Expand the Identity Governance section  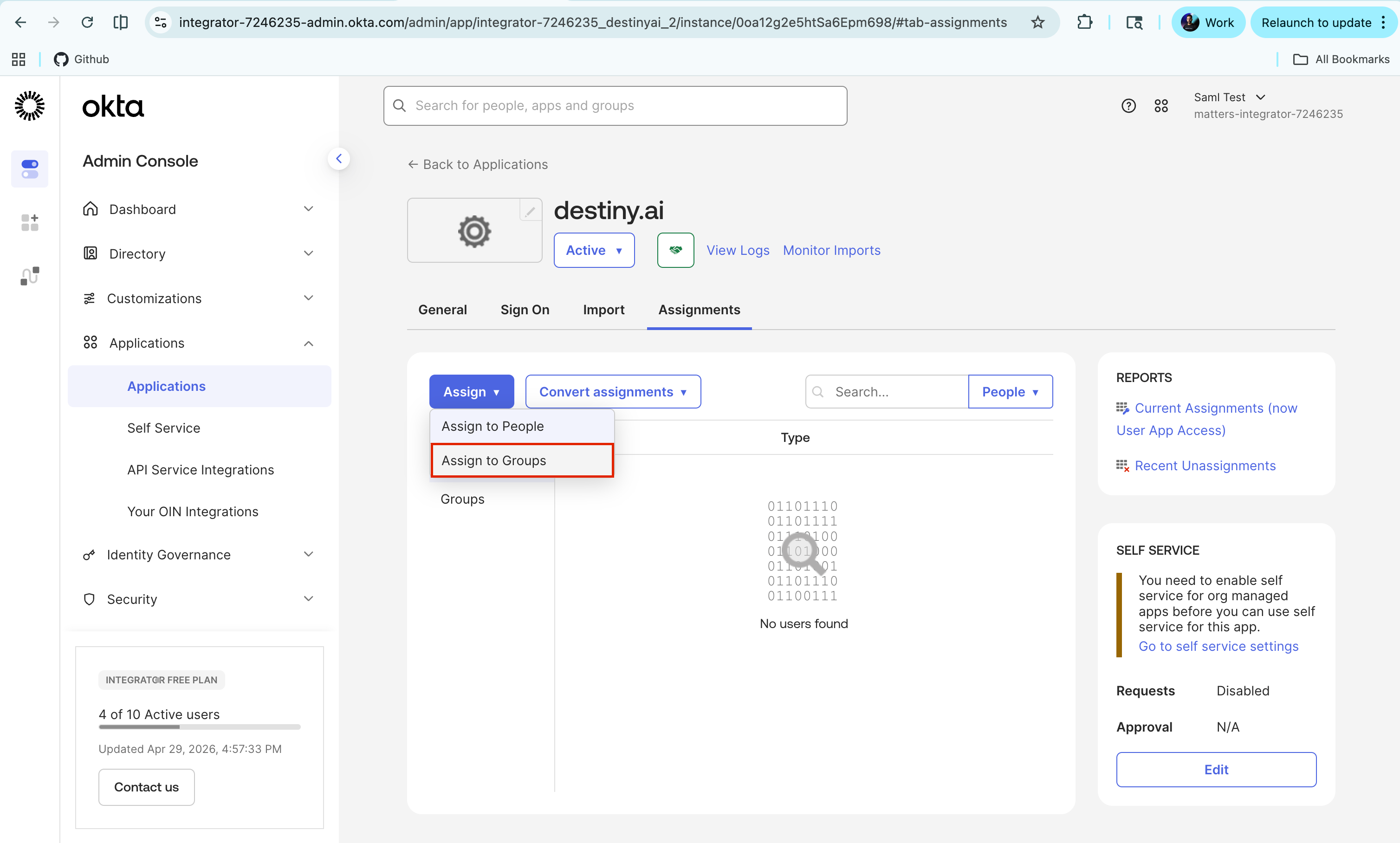click(x=198, y=554)
